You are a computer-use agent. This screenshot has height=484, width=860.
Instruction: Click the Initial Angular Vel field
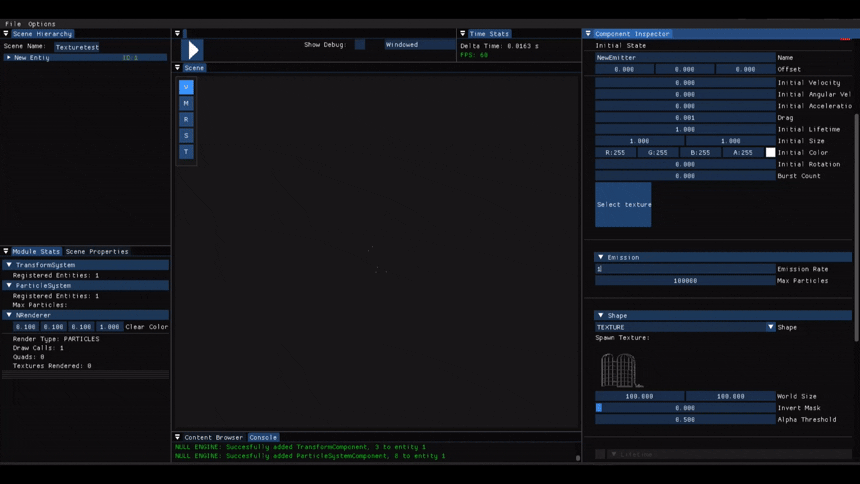tap(686, 94)
